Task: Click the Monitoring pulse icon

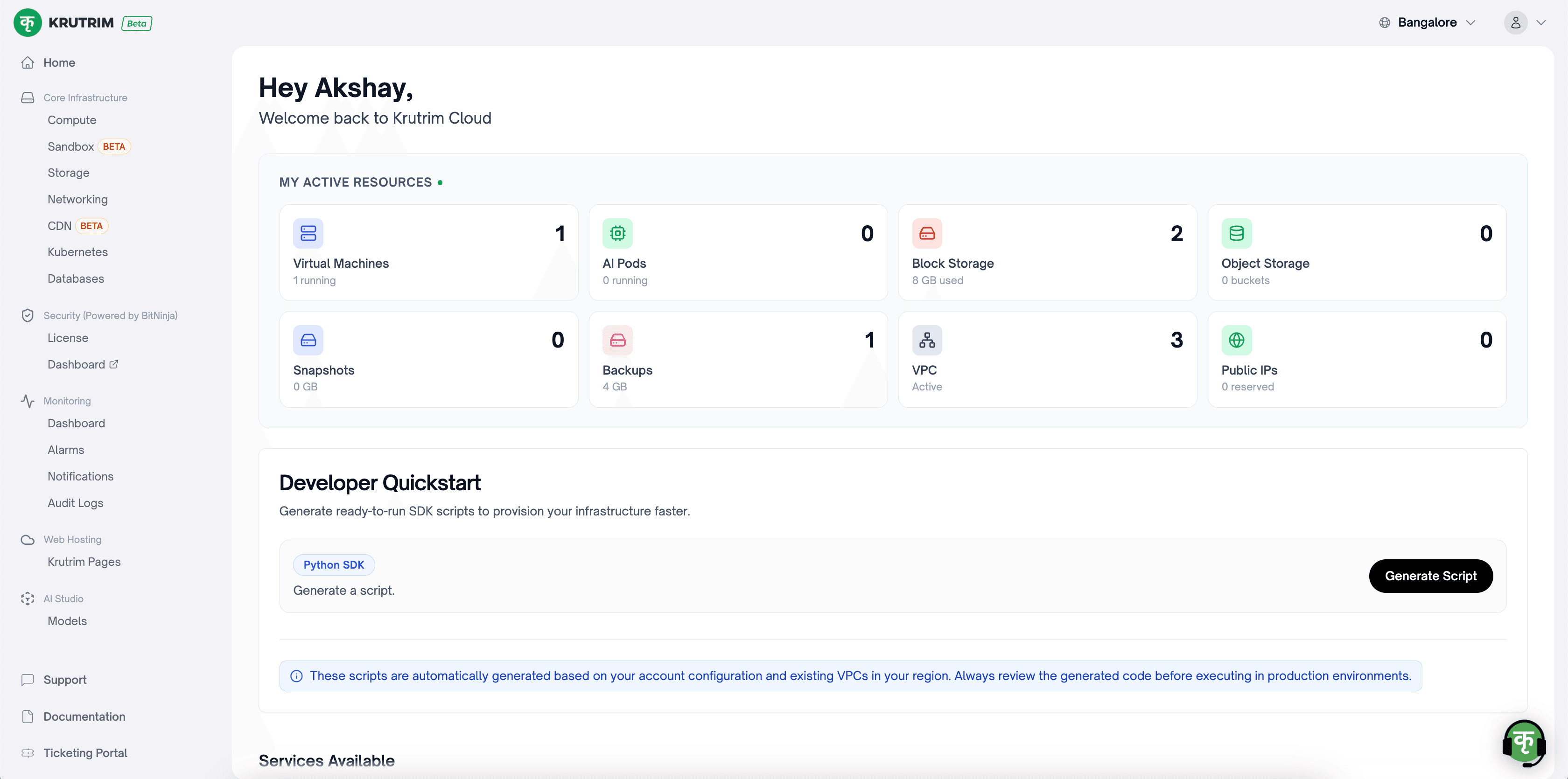Action: [x=28, y=401]
